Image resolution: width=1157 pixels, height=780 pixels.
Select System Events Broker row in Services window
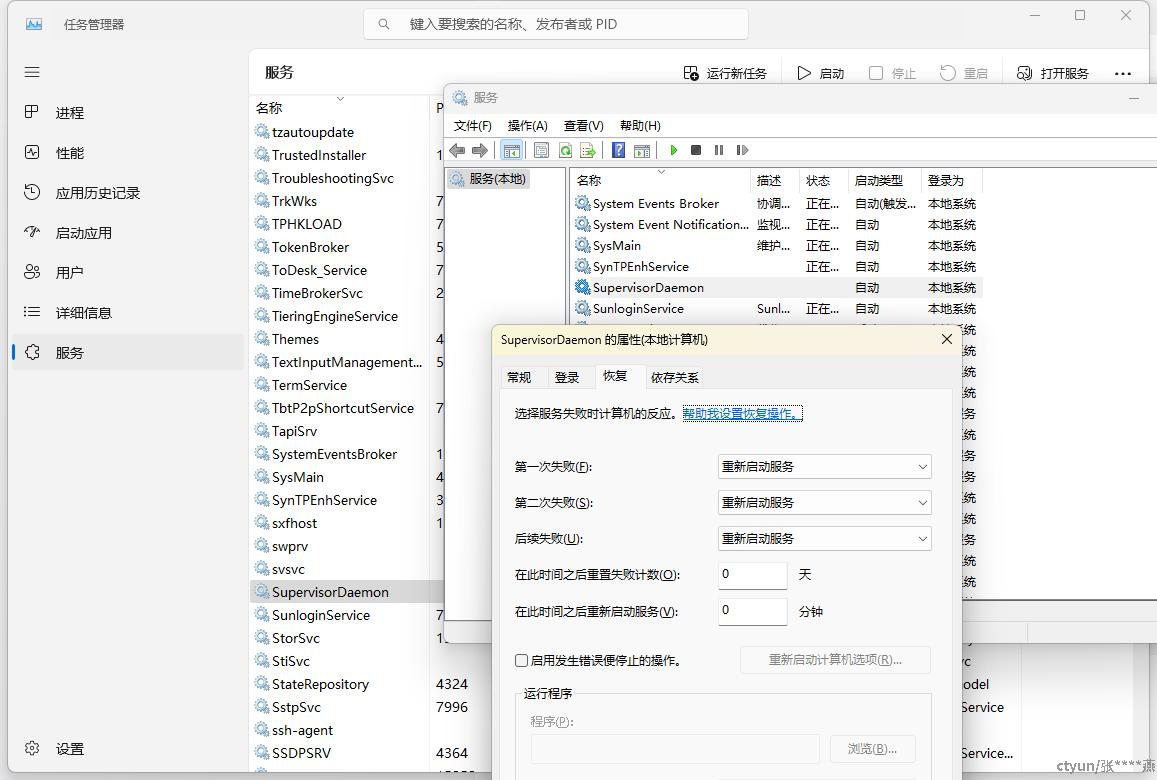777,204
